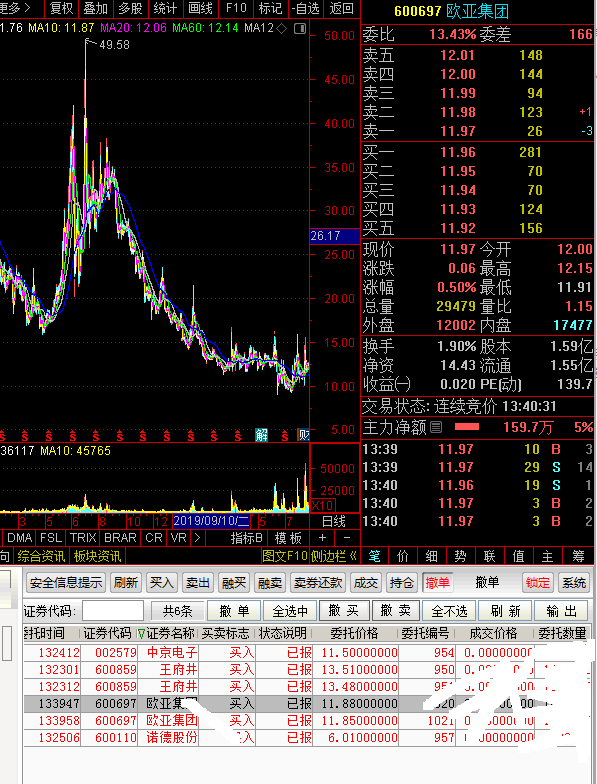Click the 返回 back button
Image resolution: width=597 pixels, height=784 pixels.
[x=342, y=8]
